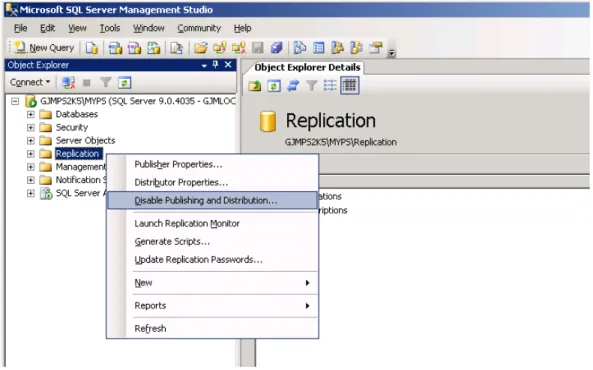
Task: Click the Filter funnel icon in Object Explorer
Action: tap(106, 82)
